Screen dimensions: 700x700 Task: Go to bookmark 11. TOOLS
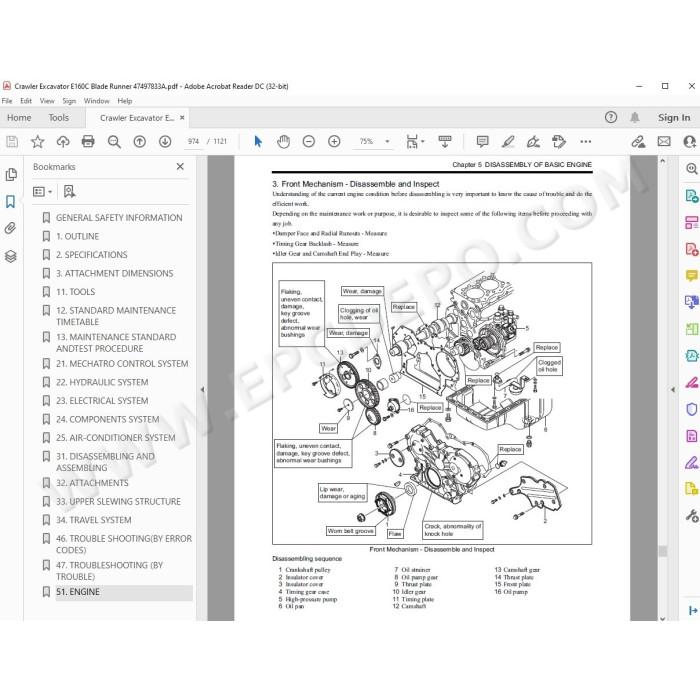75,292
